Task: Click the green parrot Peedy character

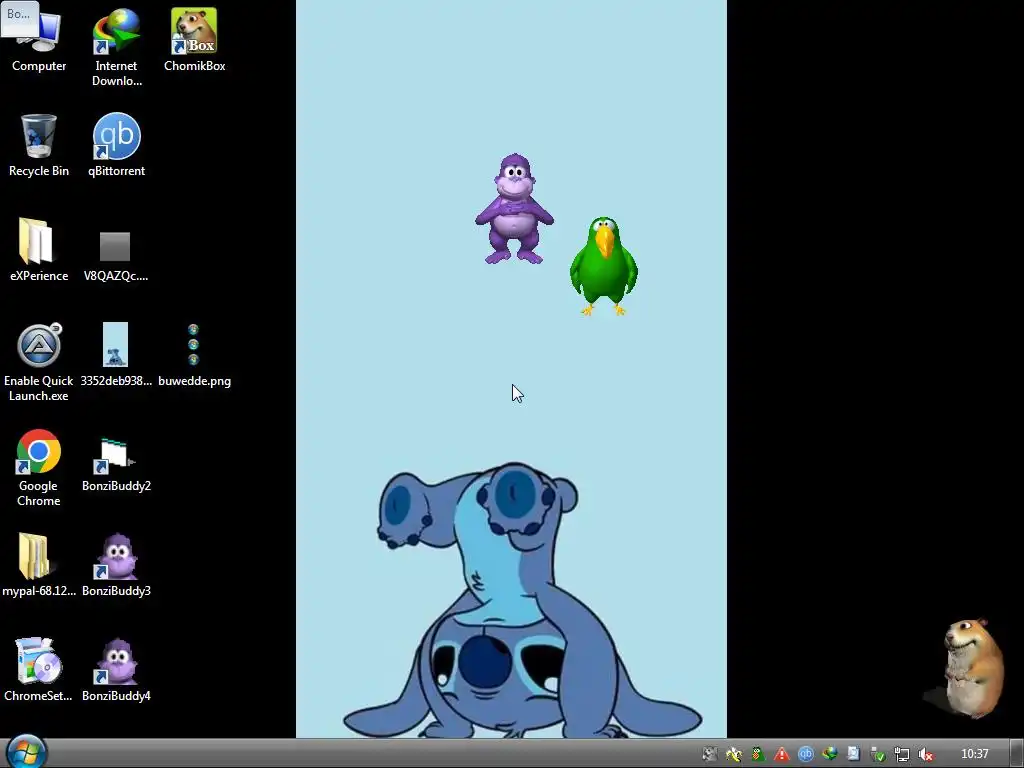Action: (603, 266)
